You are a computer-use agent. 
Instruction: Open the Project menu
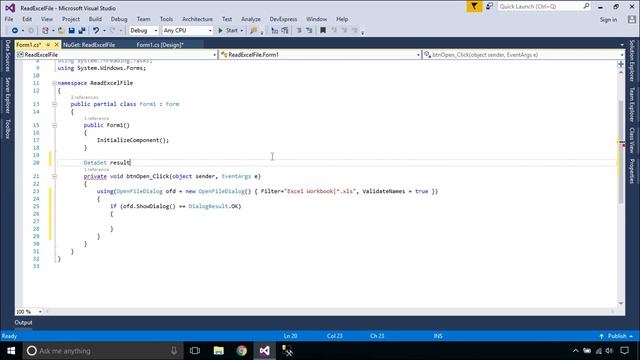coord(71,19)
